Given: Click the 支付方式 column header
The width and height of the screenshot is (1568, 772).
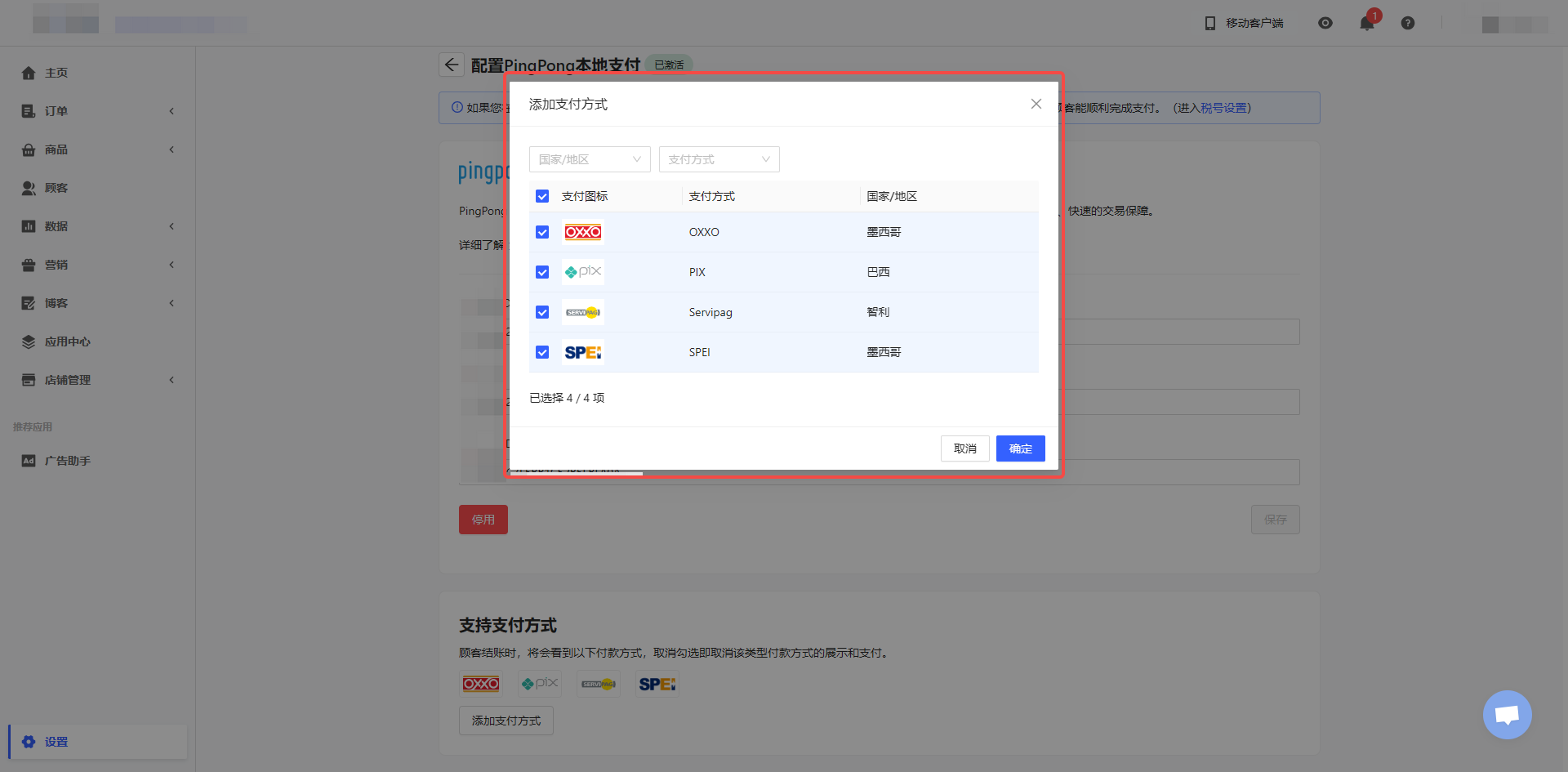Looking at the screenshot, I should pyautogui.click(x=712, y=196).
